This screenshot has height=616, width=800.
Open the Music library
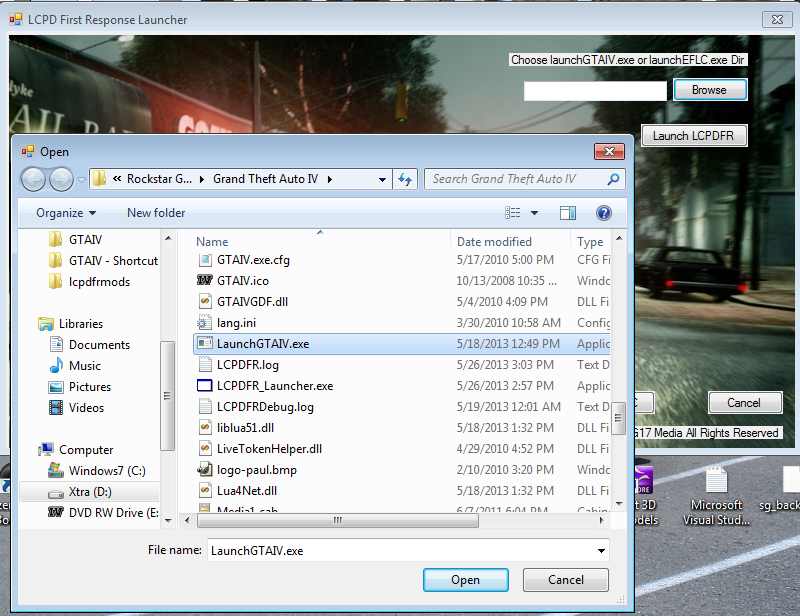[84, 366]
